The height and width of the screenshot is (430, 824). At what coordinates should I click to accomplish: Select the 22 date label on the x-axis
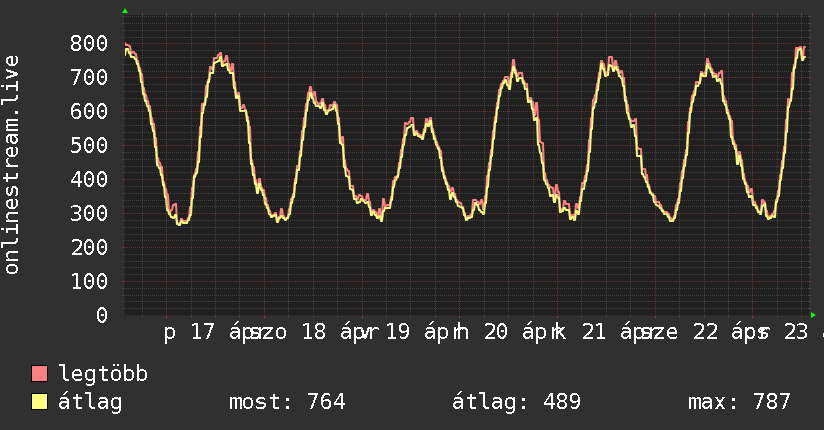pyautogui.click(x=705, y=335)
